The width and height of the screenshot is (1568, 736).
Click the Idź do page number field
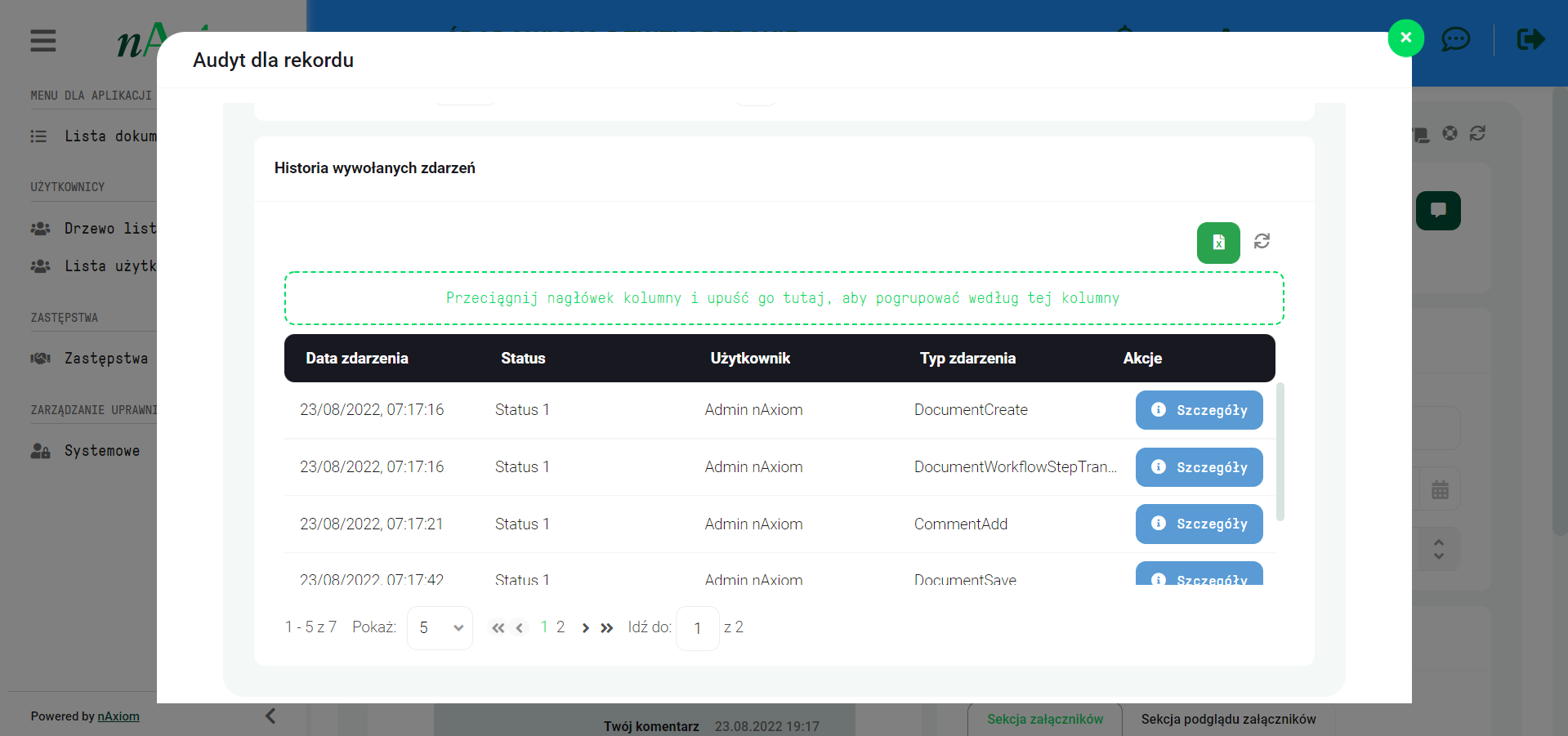698,628
